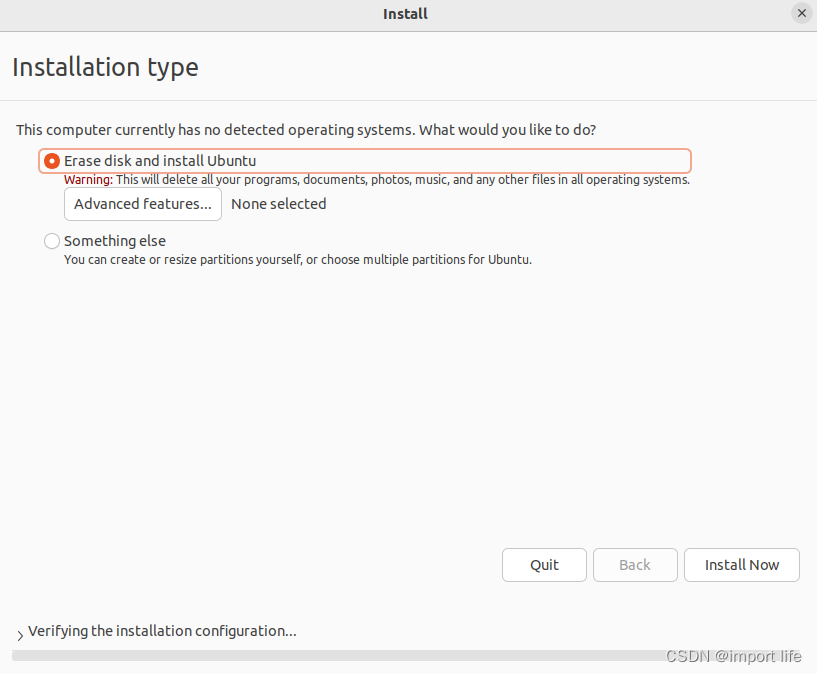Click the Quit button
The image size is (817, 674).
[544, 565]
